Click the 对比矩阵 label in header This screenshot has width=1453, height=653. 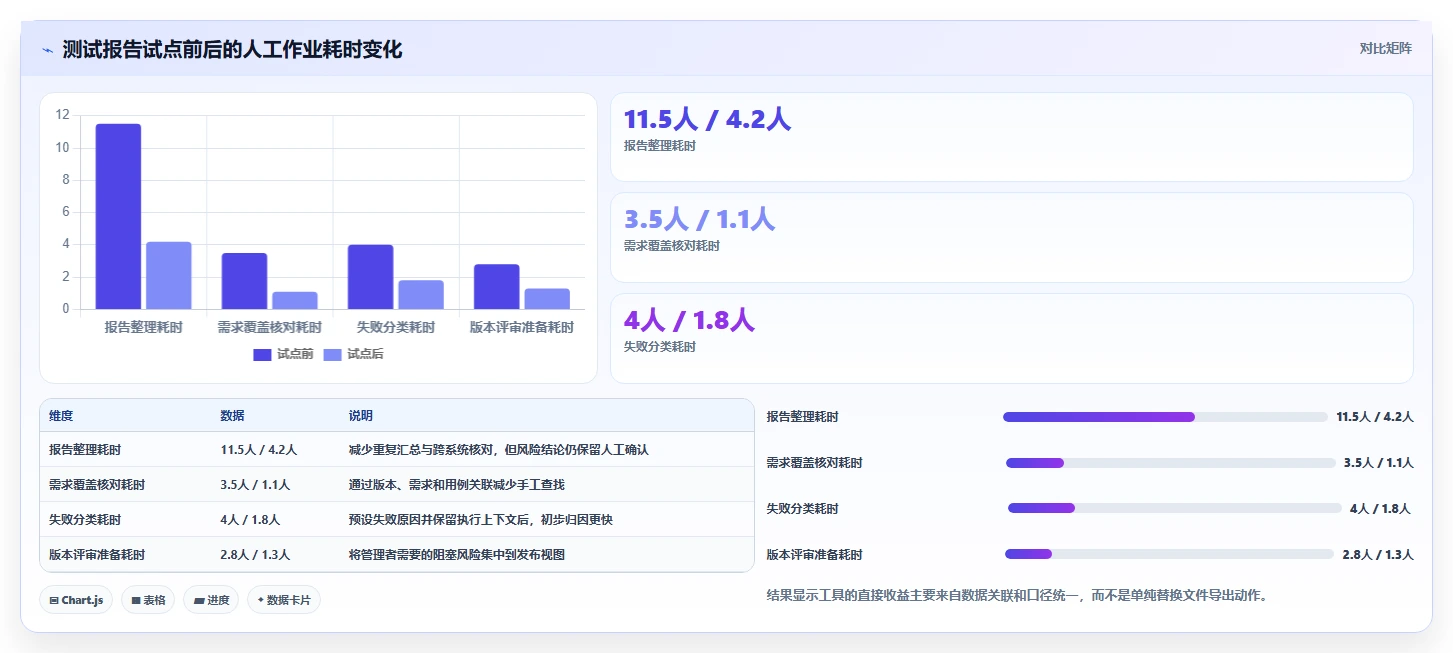click(1385, 48)
